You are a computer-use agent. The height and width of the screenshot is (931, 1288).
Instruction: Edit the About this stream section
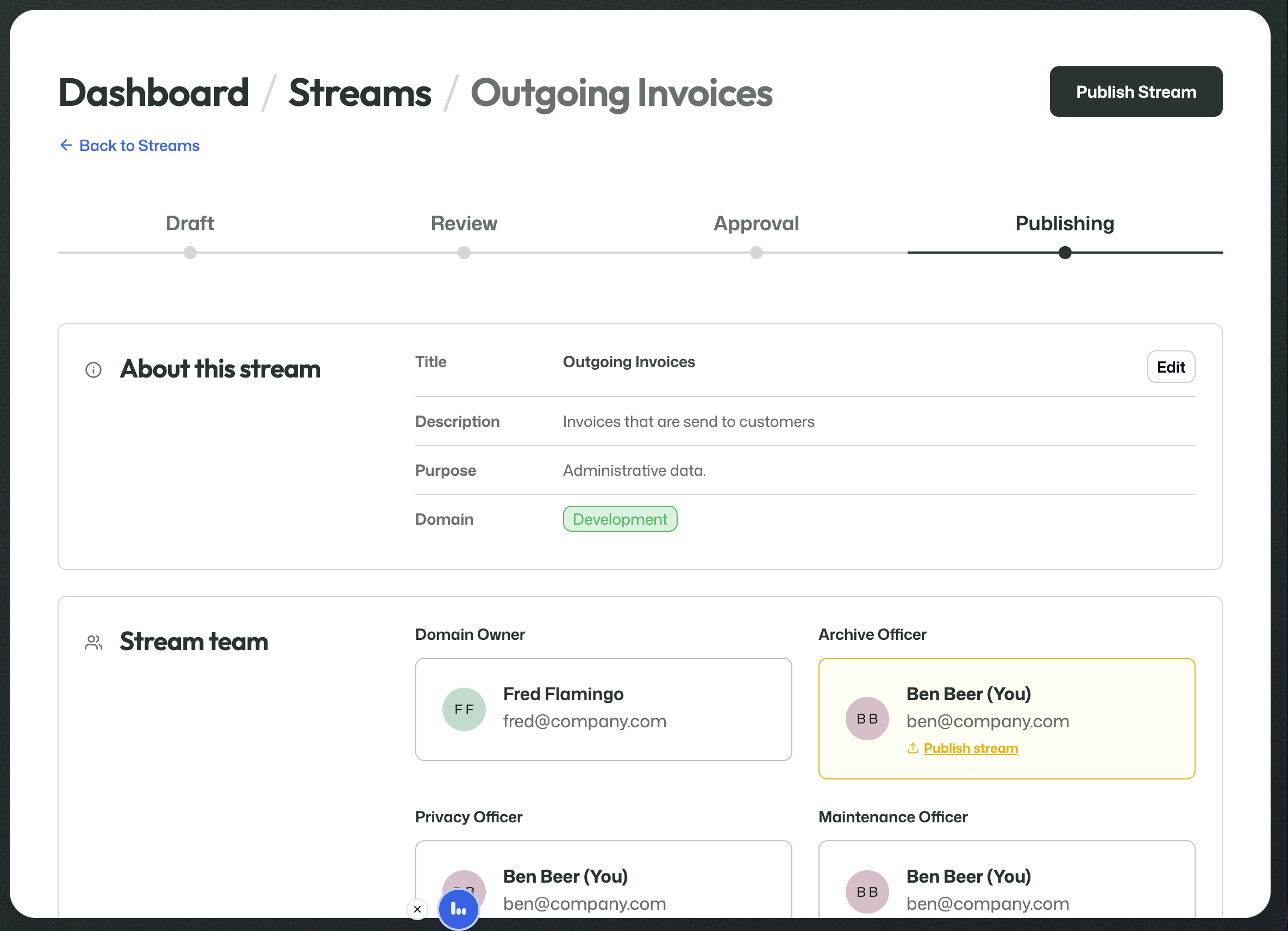(x=1171, y=367)
